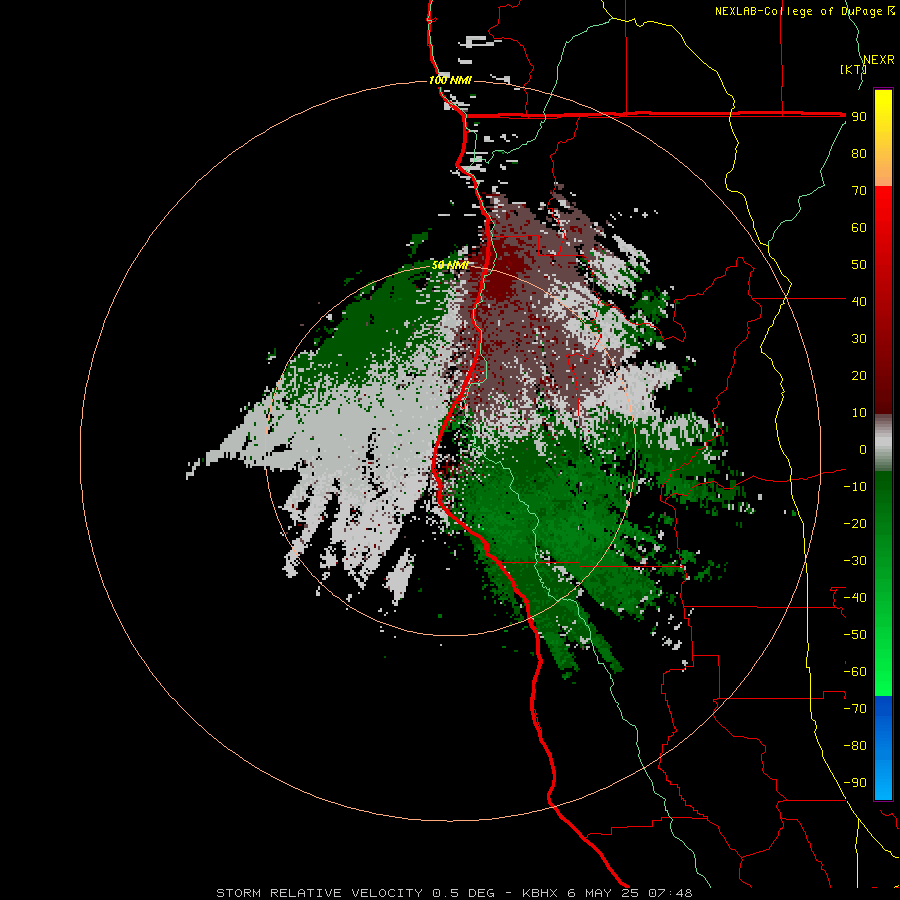Click the -50 scale value
The image size is (900, 900).
[x=855, y=635]
